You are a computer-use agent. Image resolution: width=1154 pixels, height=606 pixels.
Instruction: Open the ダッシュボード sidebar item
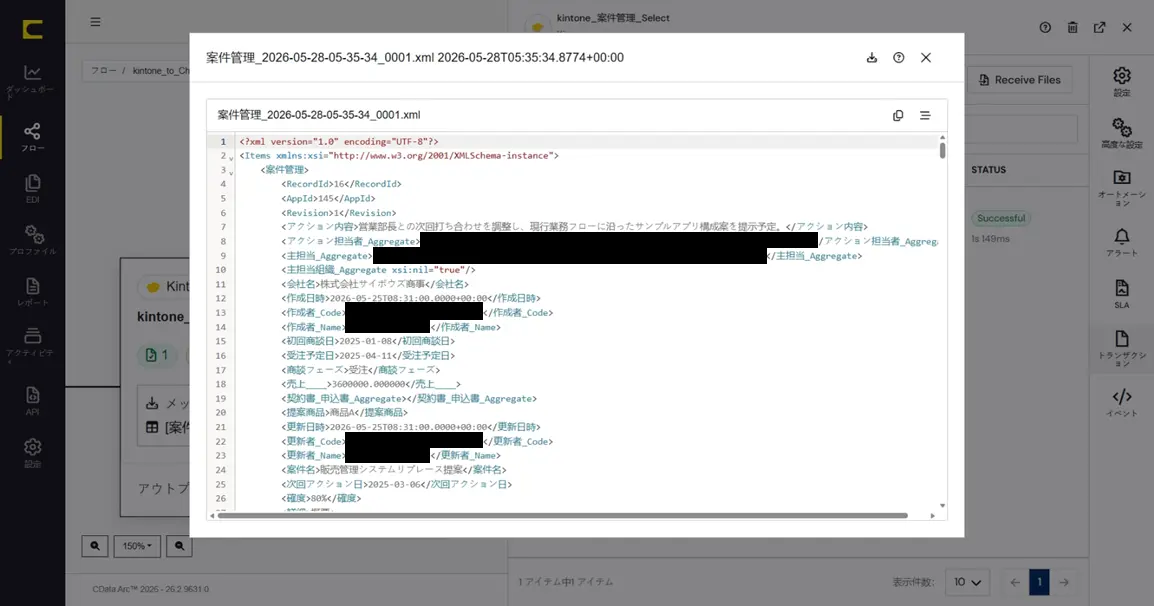point(32,81)
